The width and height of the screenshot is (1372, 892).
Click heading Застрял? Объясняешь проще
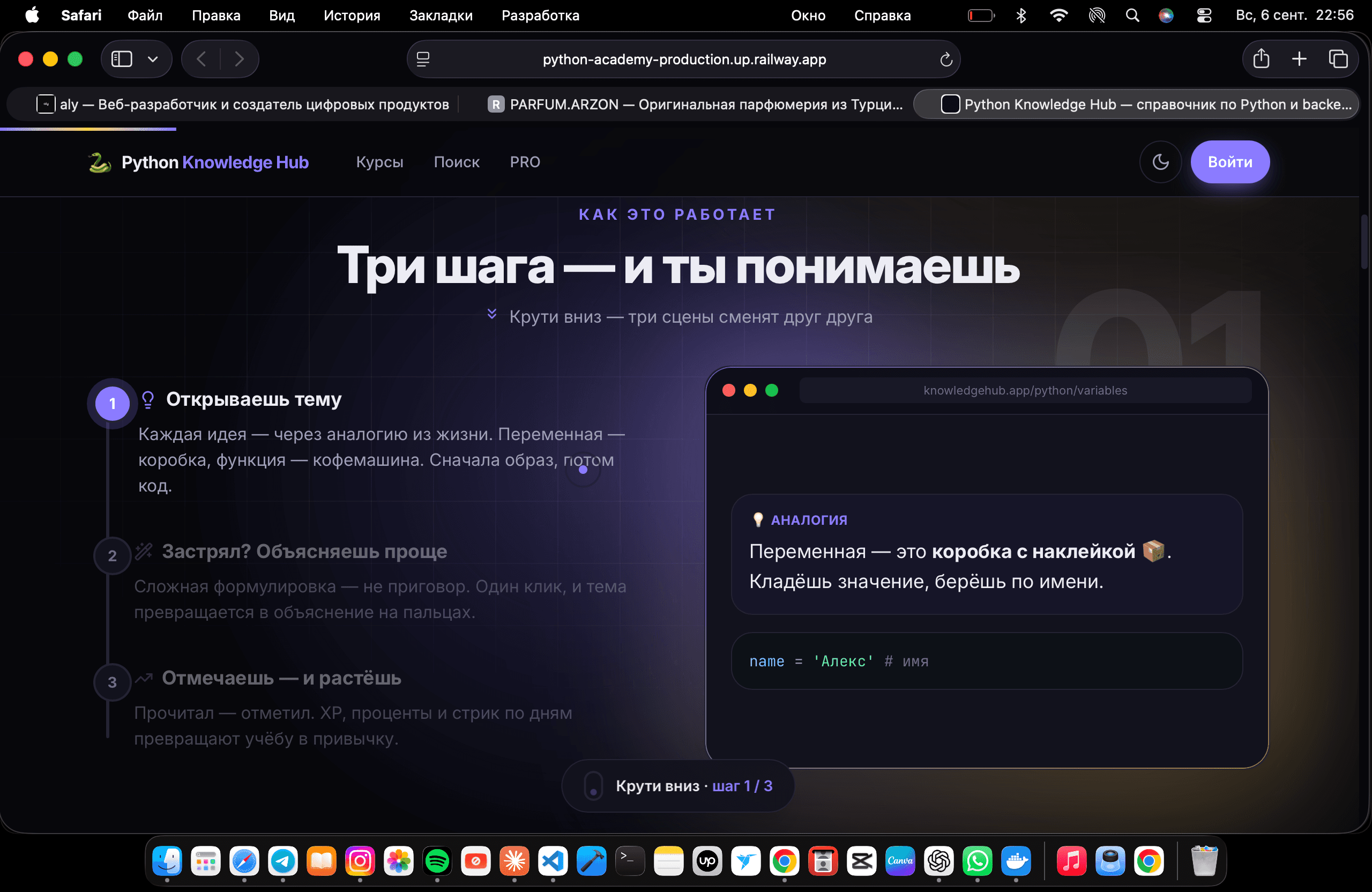304,551
